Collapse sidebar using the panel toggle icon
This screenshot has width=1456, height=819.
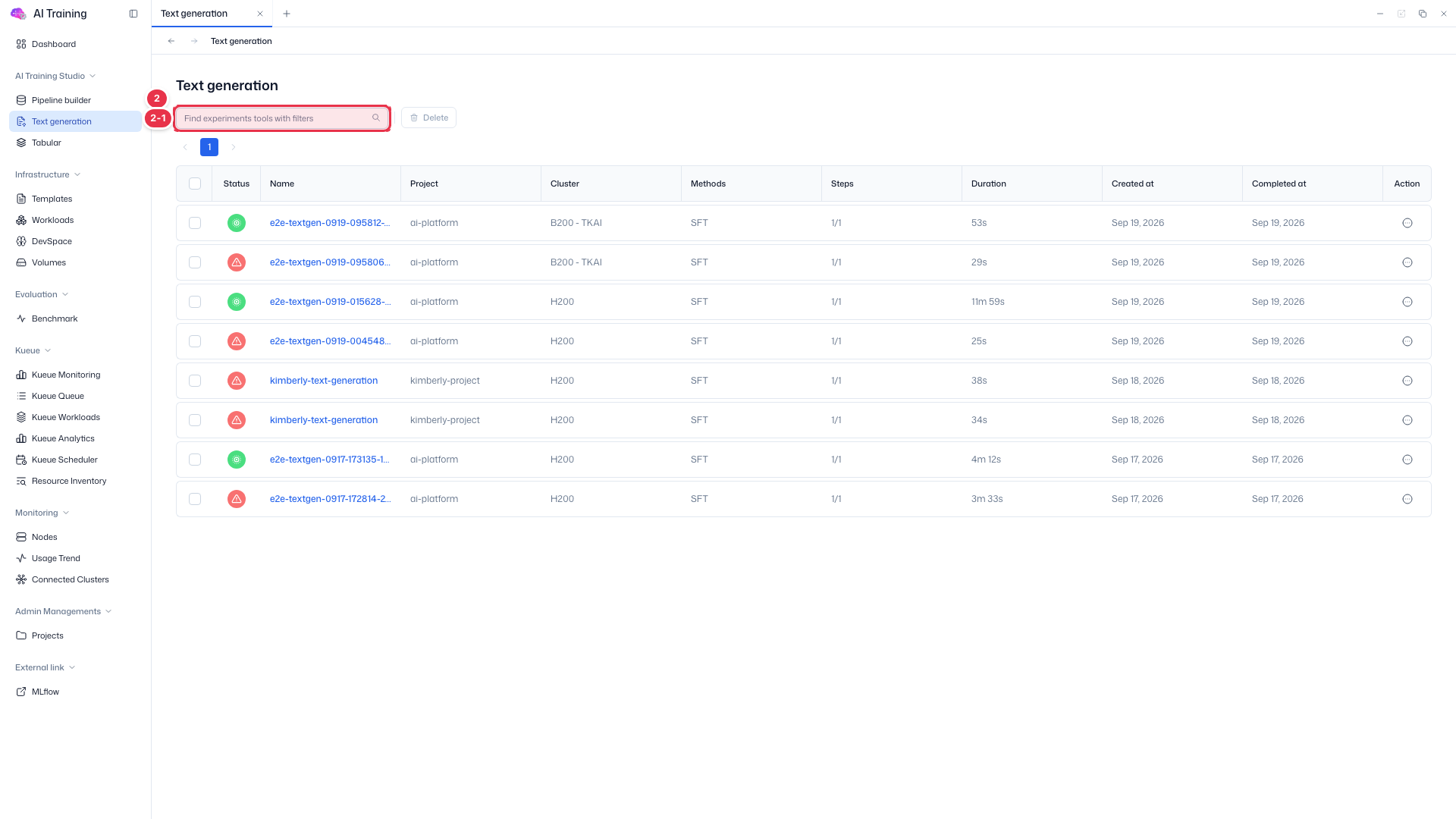point(133,14)
